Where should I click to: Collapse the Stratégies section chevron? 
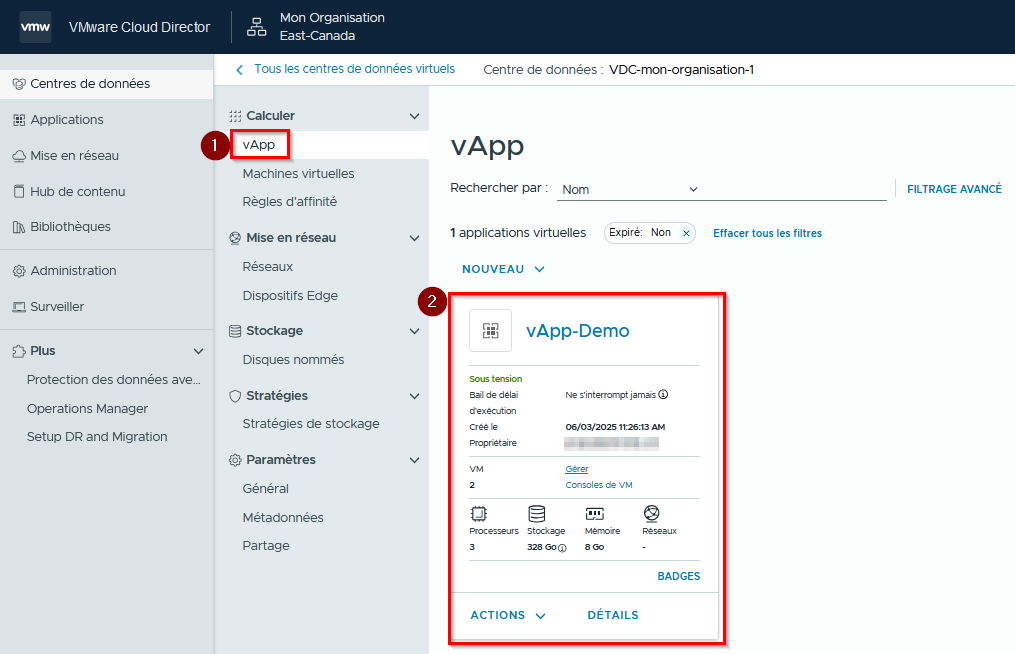[414, 396]
